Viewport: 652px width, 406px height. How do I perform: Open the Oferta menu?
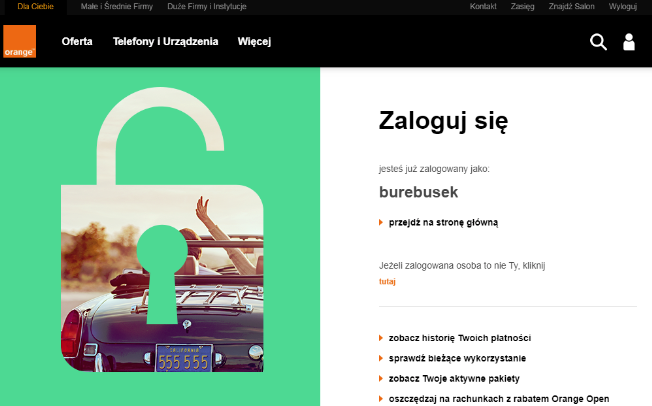pos(77,41)
